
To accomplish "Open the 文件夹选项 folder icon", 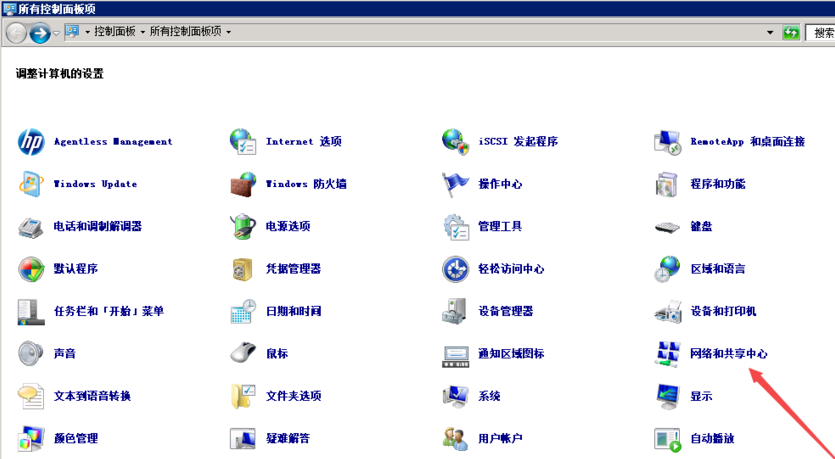I will coord(243,396).
